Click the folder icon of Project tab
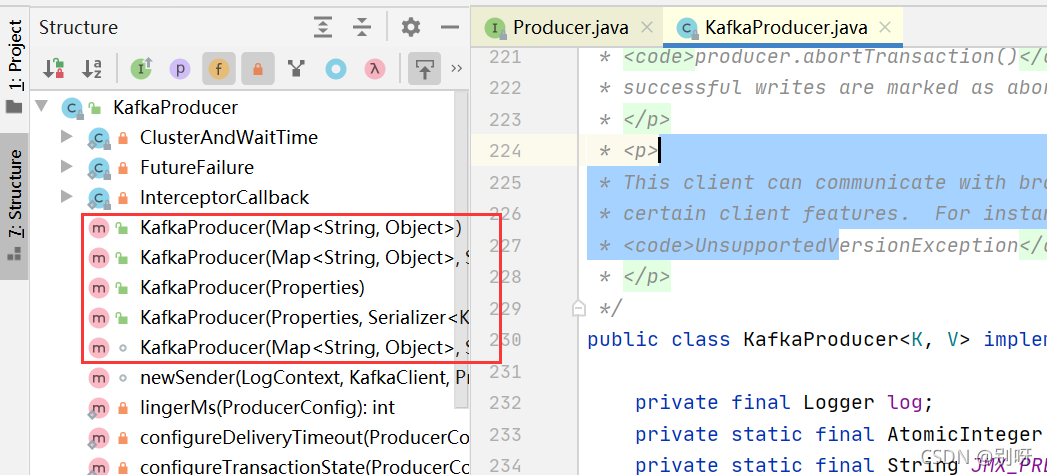The height and width of the screenshot is (475, 1047). point(14,107)
